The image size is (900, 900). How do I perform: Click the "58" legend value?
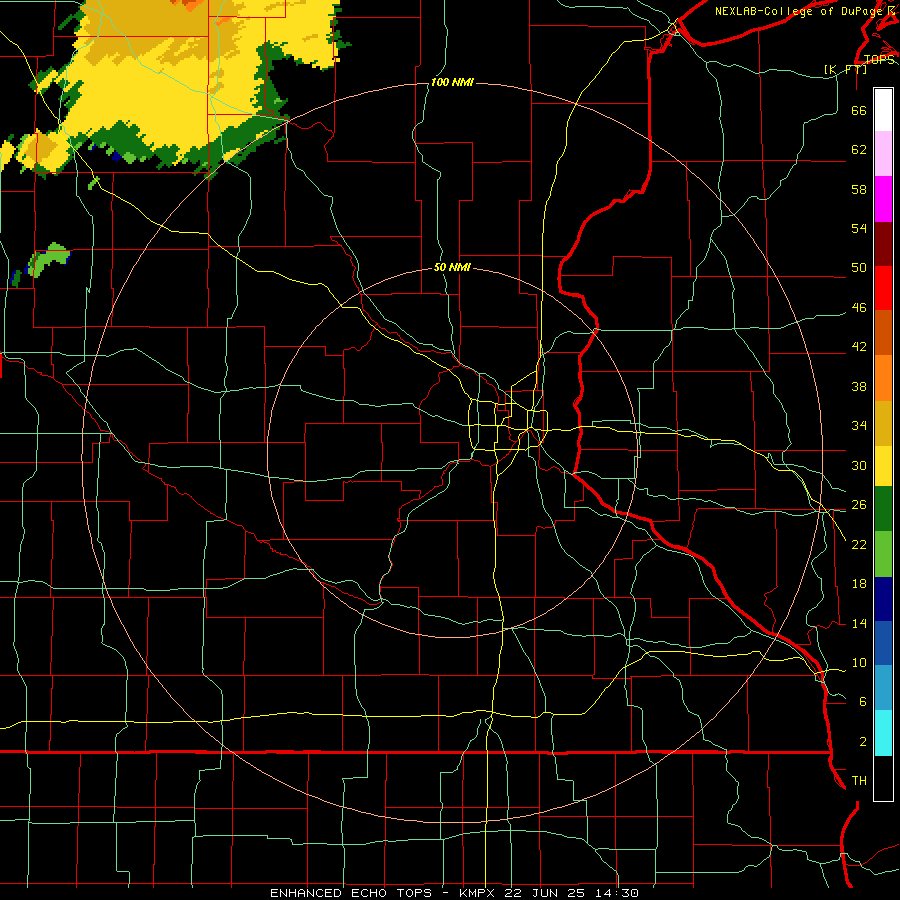click(859, 189)
